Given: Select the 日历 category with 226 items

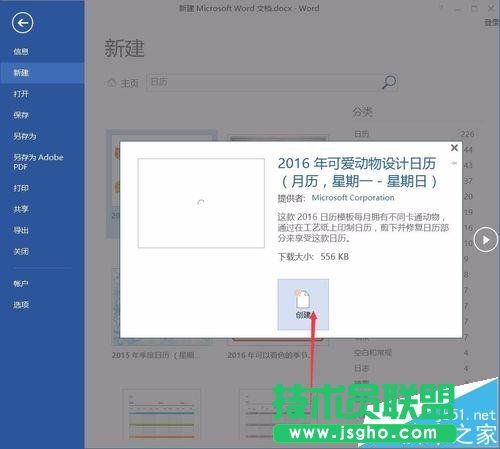Looking at the screenshot, I should click(413, 134).
